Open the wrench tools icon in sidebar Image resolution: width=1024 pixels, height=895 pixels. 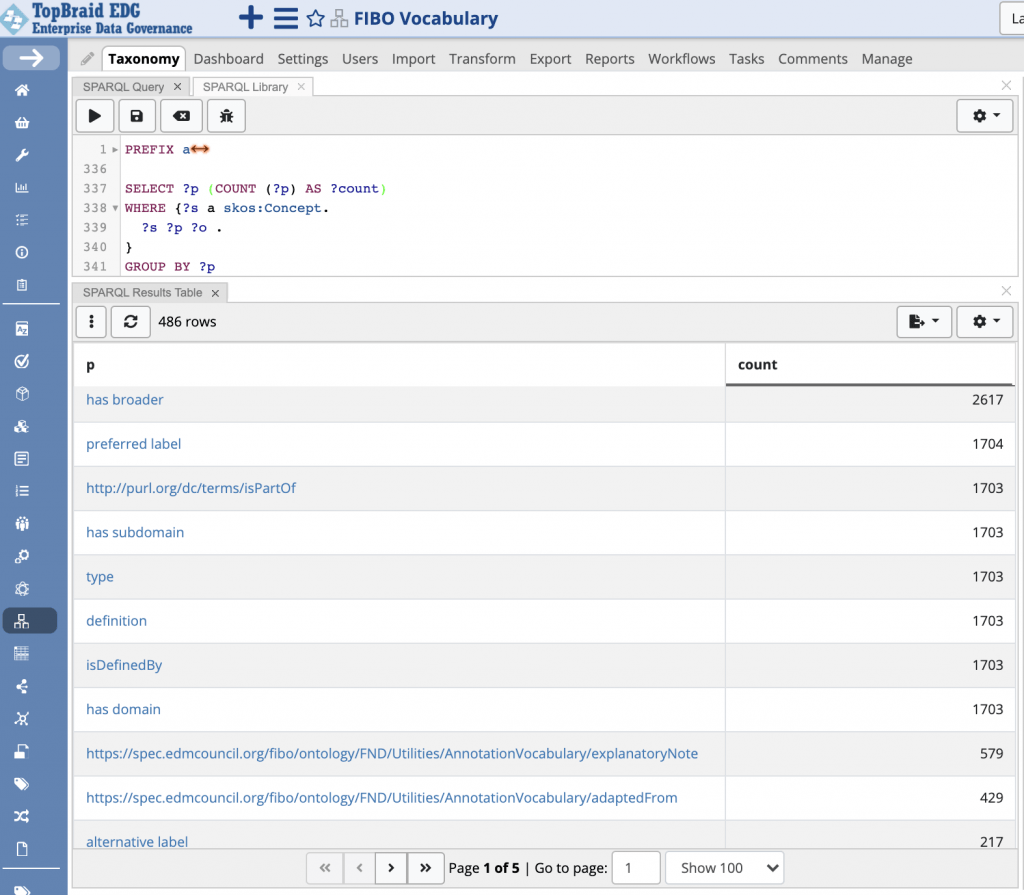coord(22,155)
